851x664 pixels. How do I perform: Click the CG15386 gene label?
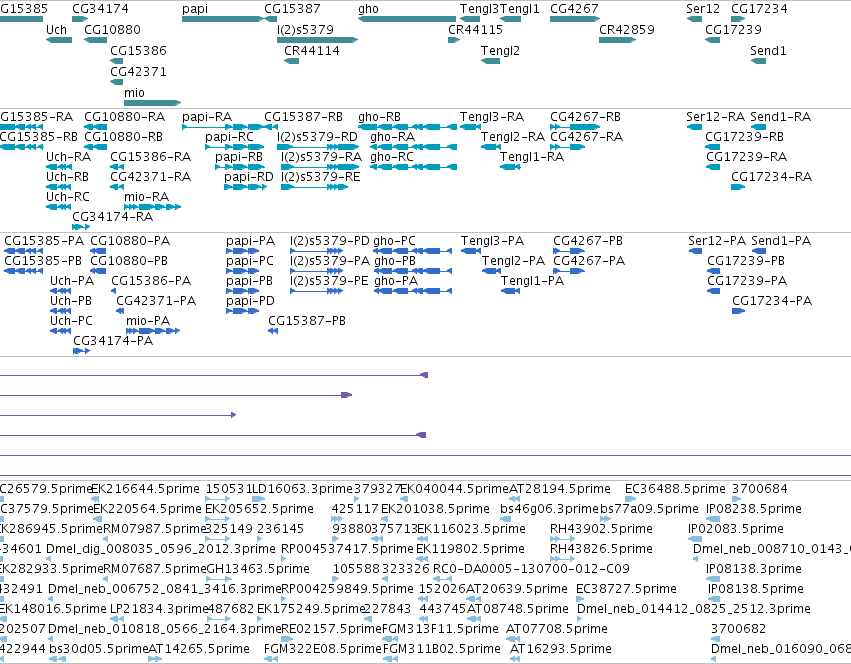[138, 51]
